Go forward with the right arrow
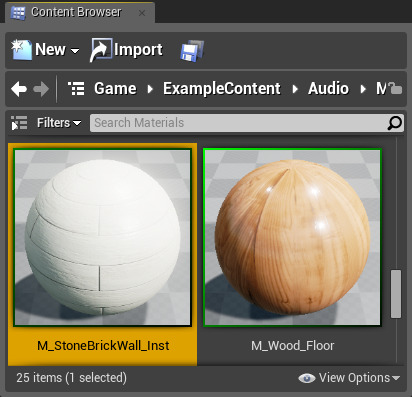 pos(41,89)
